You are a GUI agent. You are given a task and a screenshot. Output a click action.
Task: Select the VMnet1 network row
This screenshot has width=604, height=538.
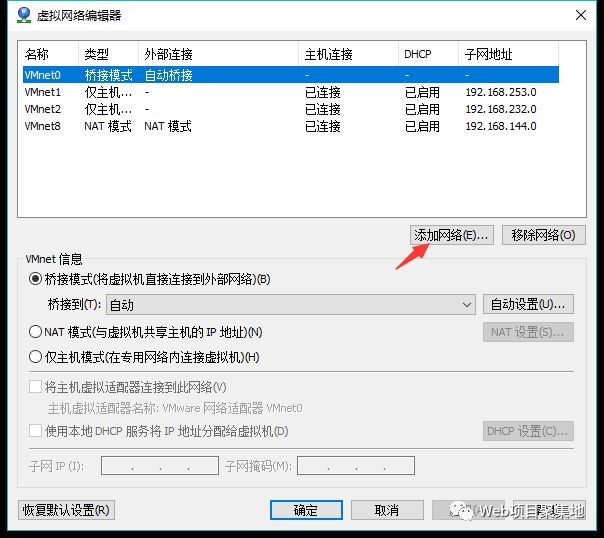tap(291, 92)
